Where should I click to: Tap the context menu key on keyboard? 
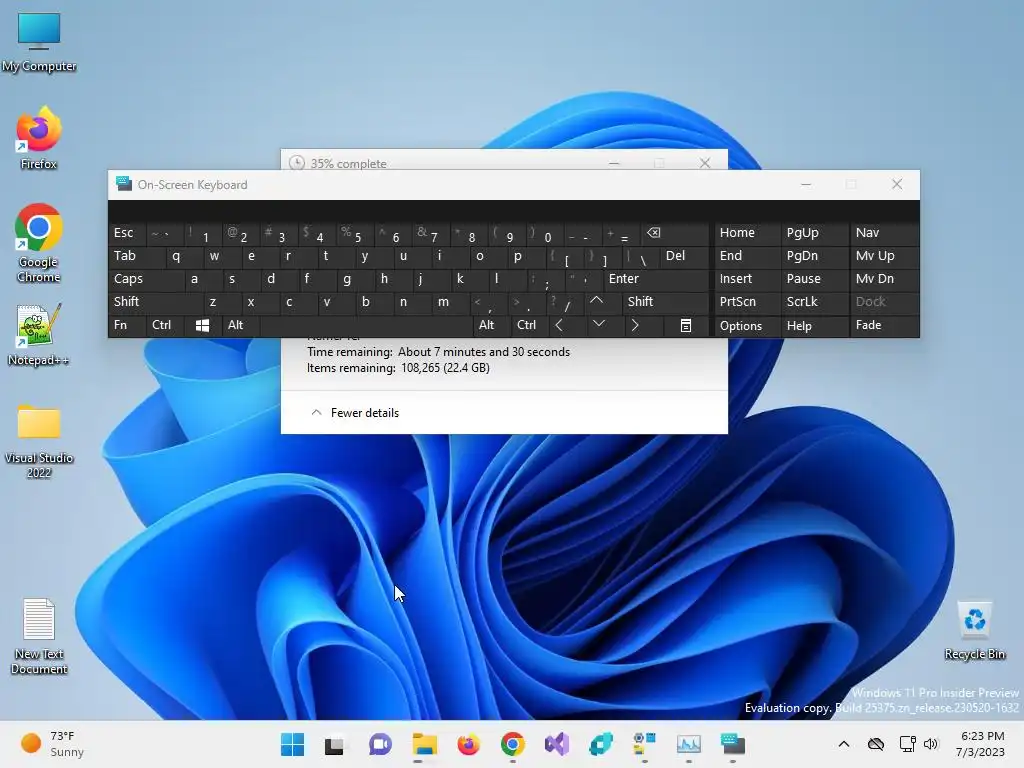(686, 325)
